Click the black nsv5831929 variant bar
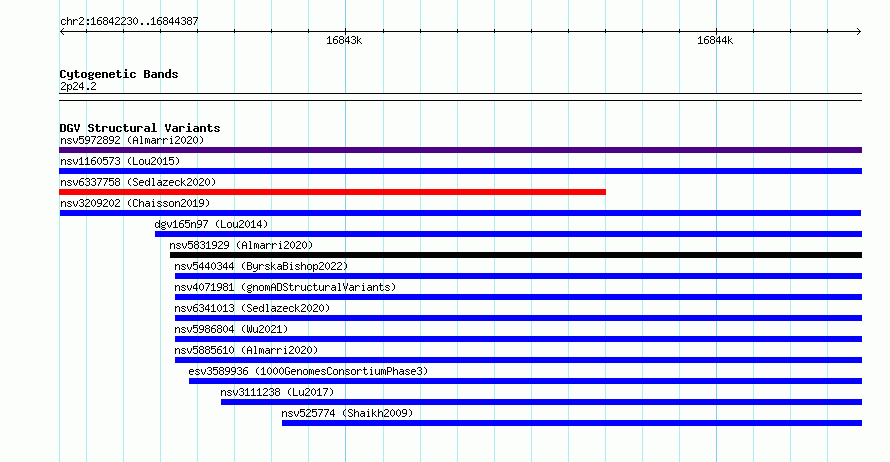This screenshot has width=890, height=462. pos(516,255)
